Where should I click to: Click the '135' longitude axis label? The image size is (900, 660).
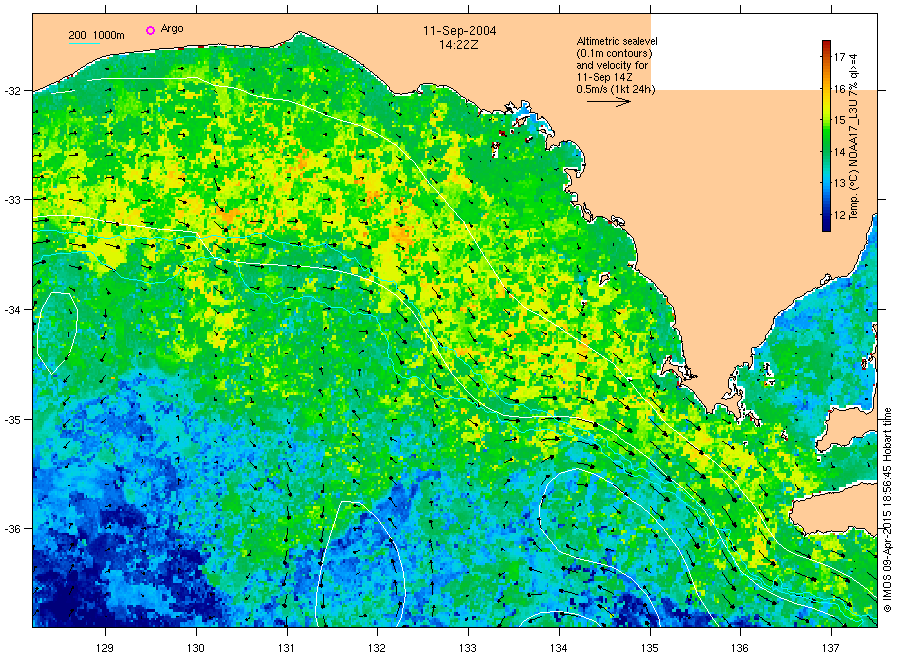click(x=650, y=649)
